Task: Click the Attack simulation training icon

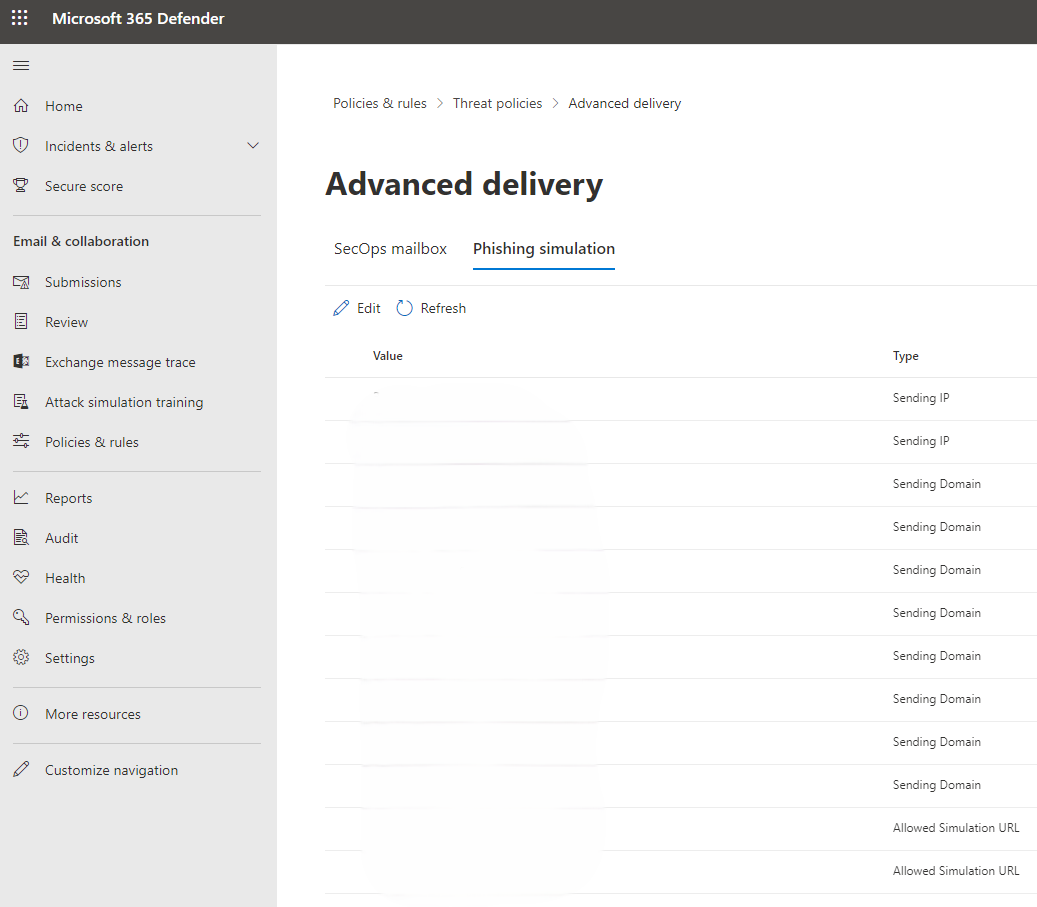Action: point(21,402)
